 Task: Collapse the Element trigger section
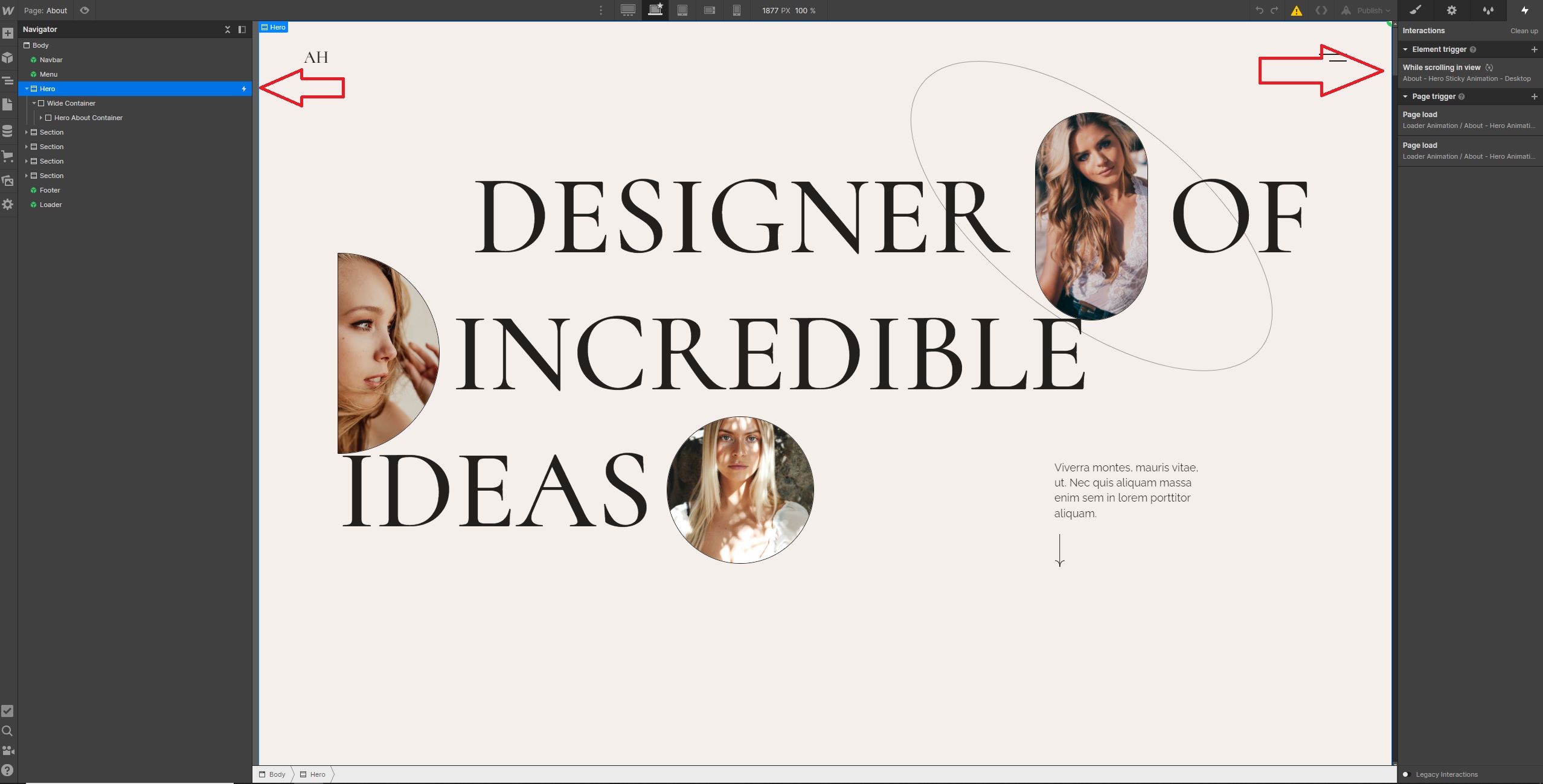(1405, 49)
